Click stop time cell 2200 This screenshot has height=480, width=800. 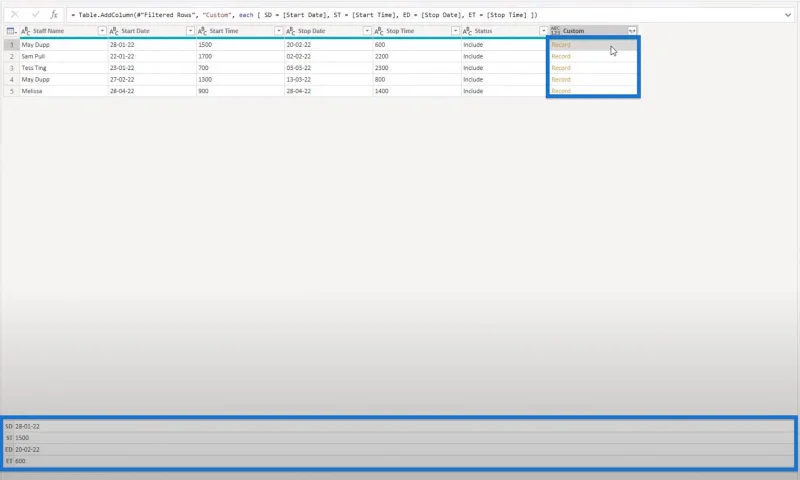[416, 57]
